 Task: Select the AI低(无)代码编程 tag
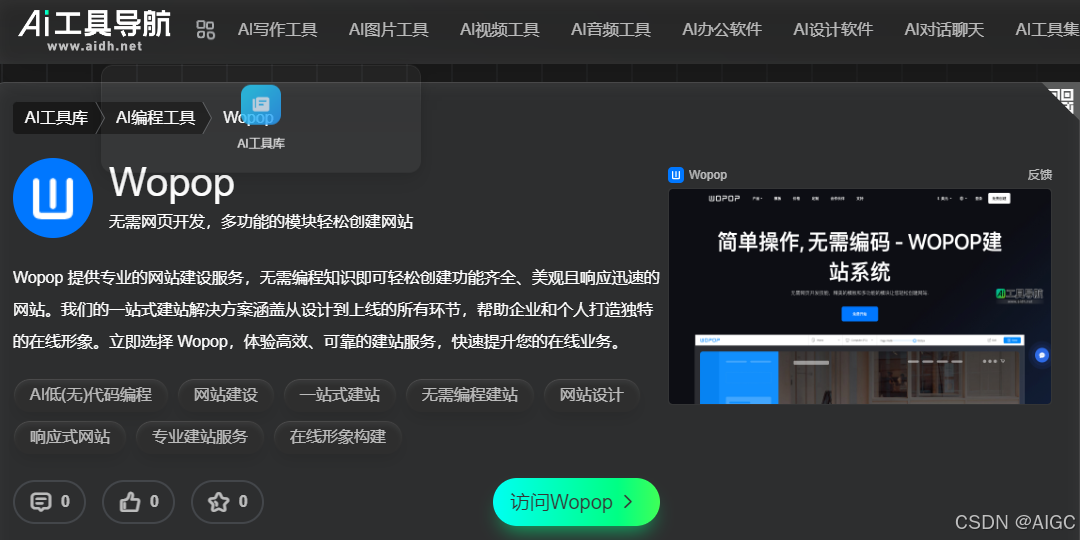[x=91, y=395]
